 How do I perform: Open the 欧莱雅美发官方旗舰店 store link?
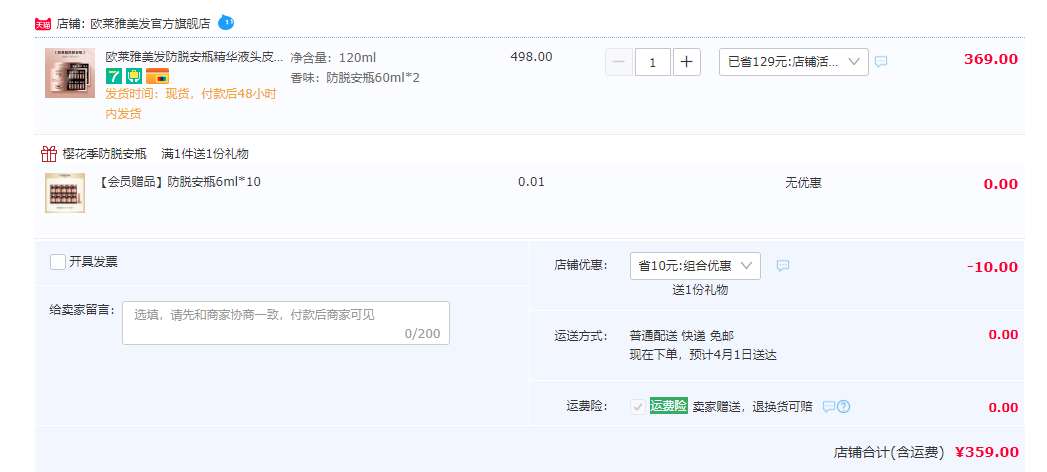[x=150, y=25]
